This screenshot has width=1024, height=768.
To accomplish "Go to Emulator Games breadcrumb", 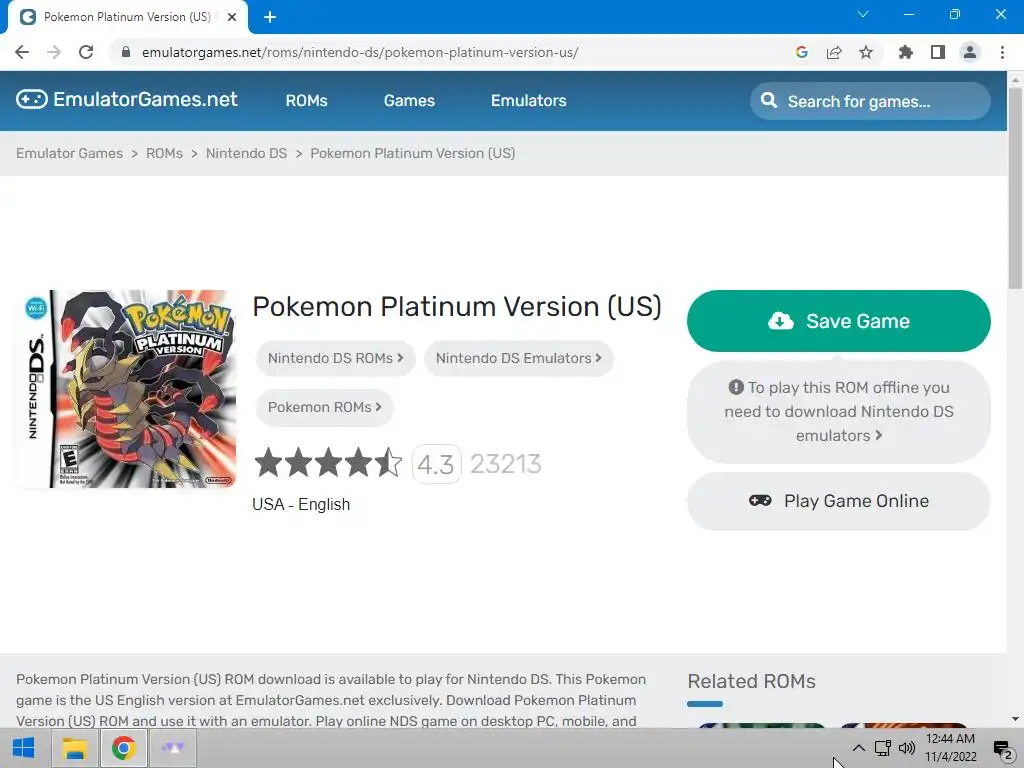I will point(69,153).
